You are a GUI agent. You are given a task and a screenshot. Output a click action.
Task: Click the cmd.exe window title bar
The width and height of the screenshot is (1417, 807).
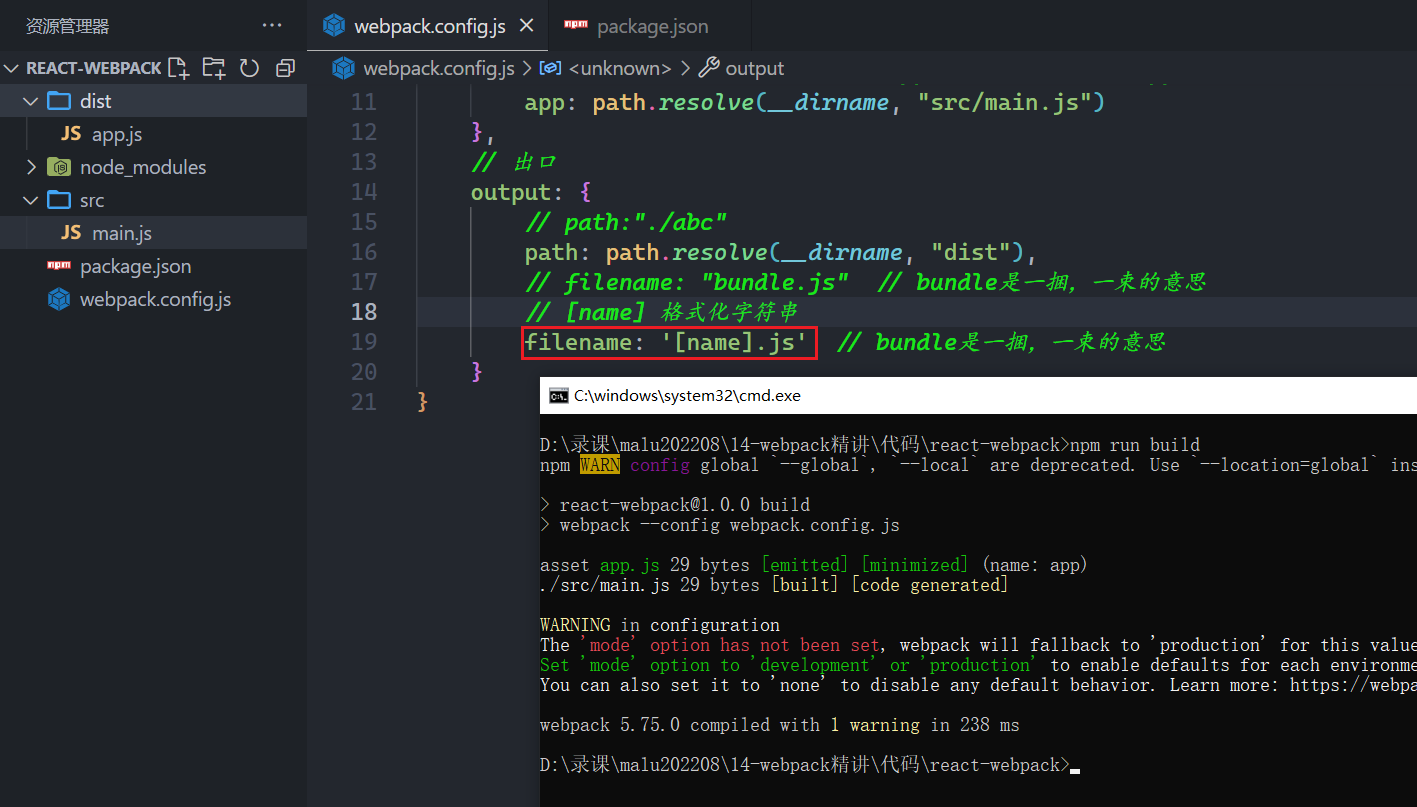click(978, 395)
